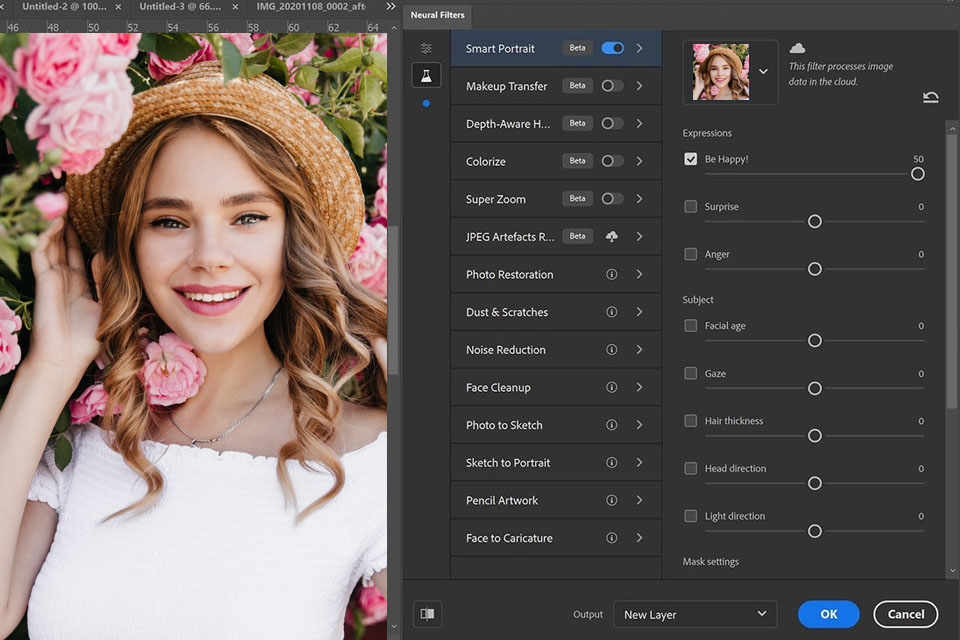
Task: Show info for Face to Caricature
Action: (612, 538)
